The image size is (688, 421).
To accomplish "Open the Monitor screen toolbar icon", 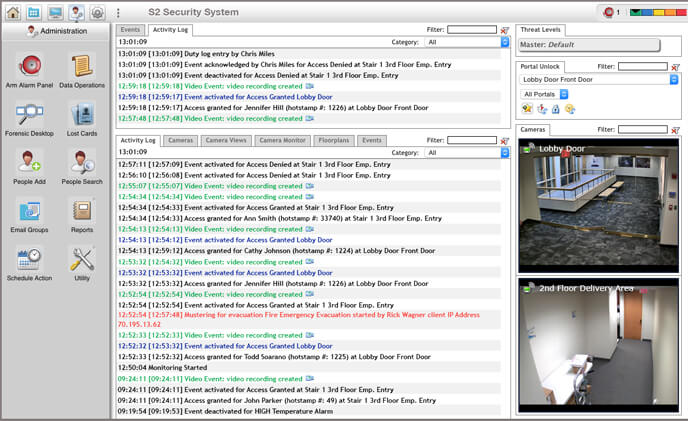I will 55,12.
